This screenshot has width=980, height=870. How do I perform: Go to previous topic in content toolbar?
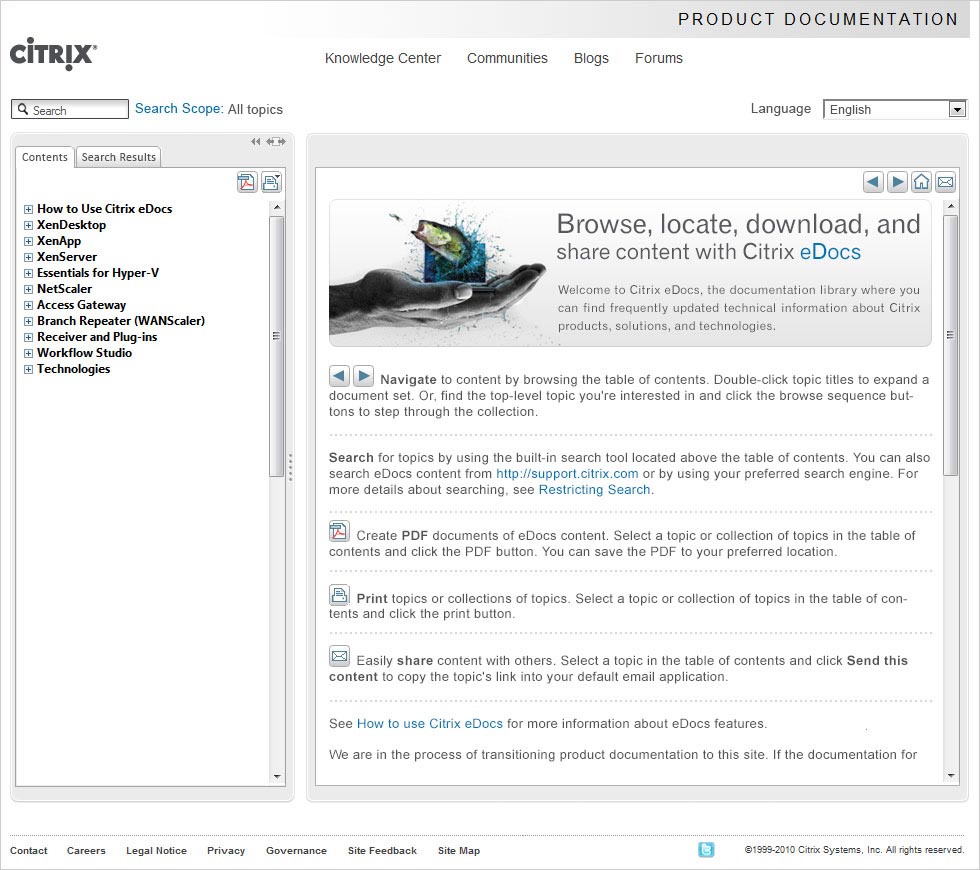[873, 182]
